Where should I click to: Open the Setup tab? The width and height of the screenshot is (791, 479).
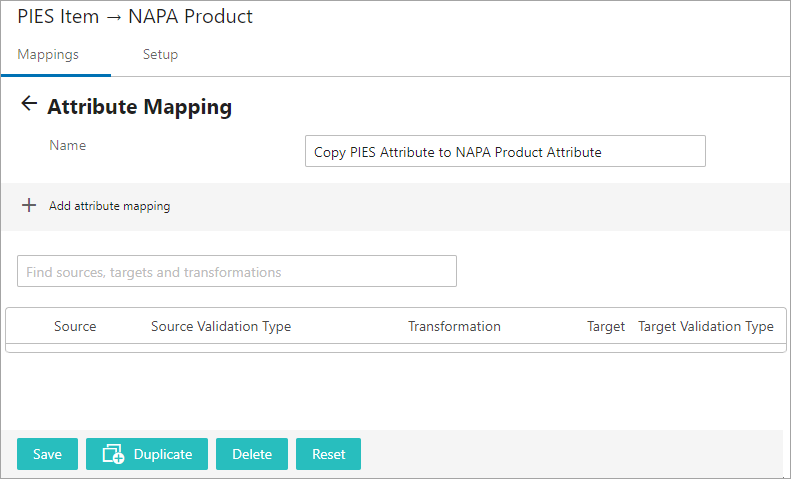(x=160, y=54)
